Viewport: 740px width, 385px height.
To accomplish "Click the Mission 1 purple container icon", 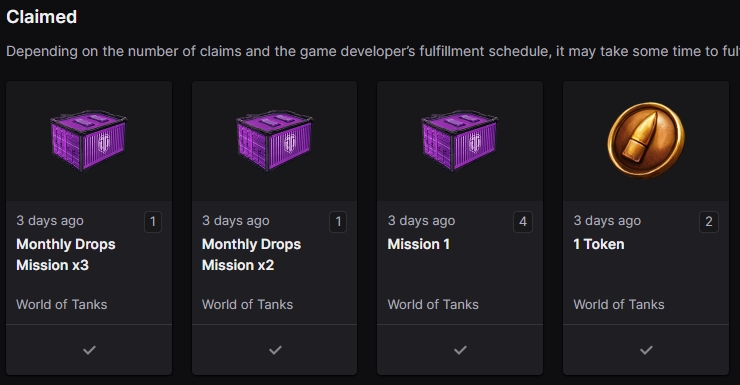I will click(x=460, y=141).
